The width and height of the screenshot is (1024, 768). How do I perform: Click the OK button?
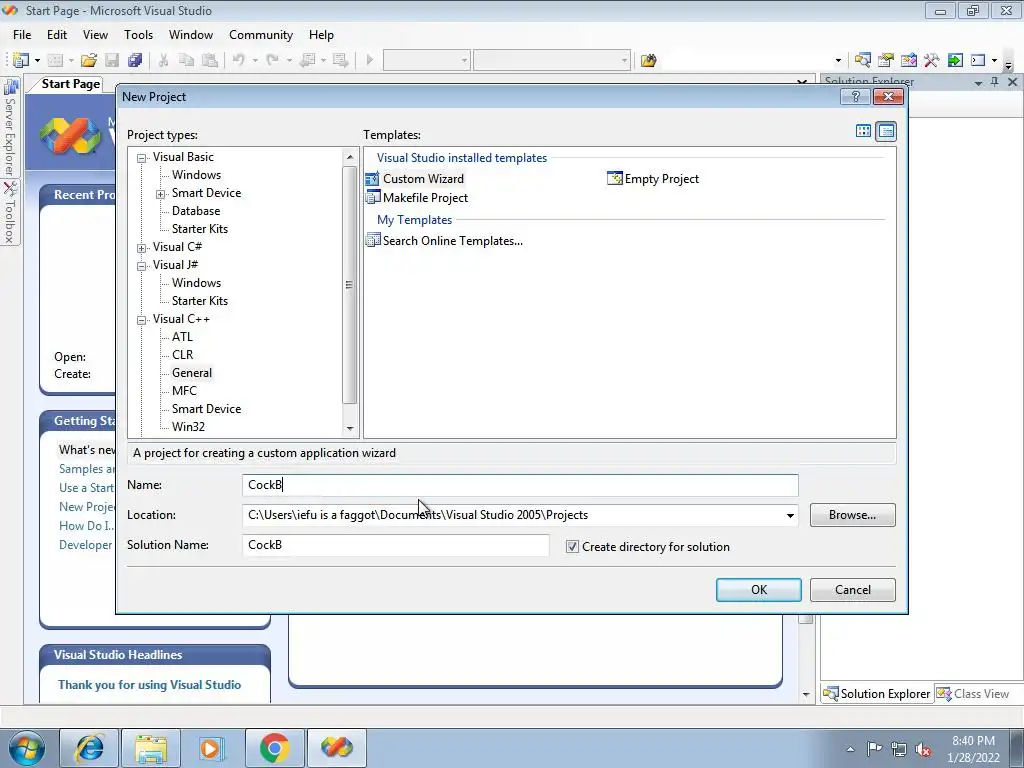tap(759, 590)
